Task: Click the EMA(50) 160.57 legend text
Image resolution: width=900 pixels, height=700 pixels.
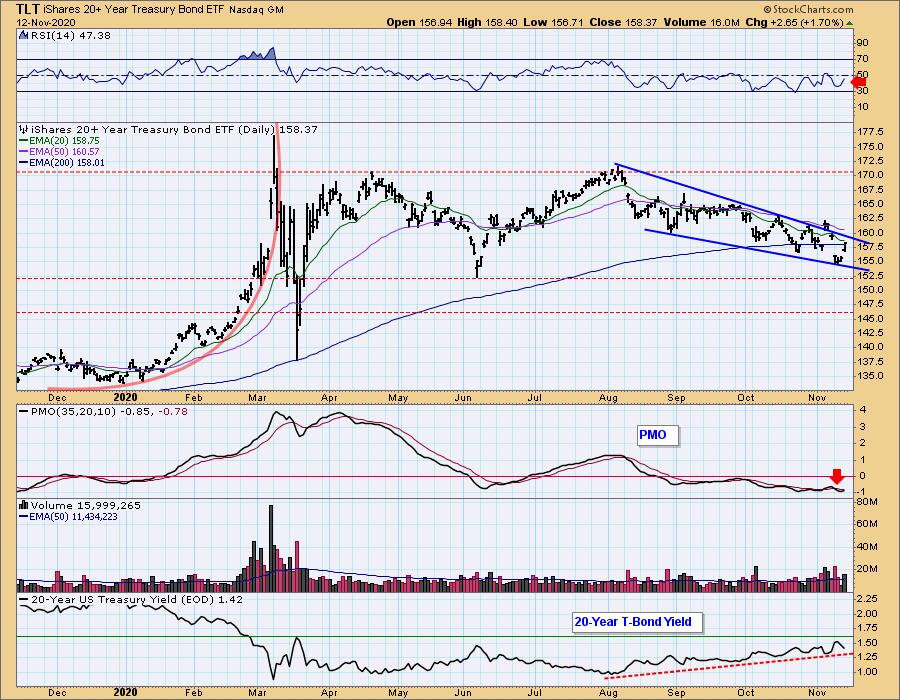Action: pos(64,151)
